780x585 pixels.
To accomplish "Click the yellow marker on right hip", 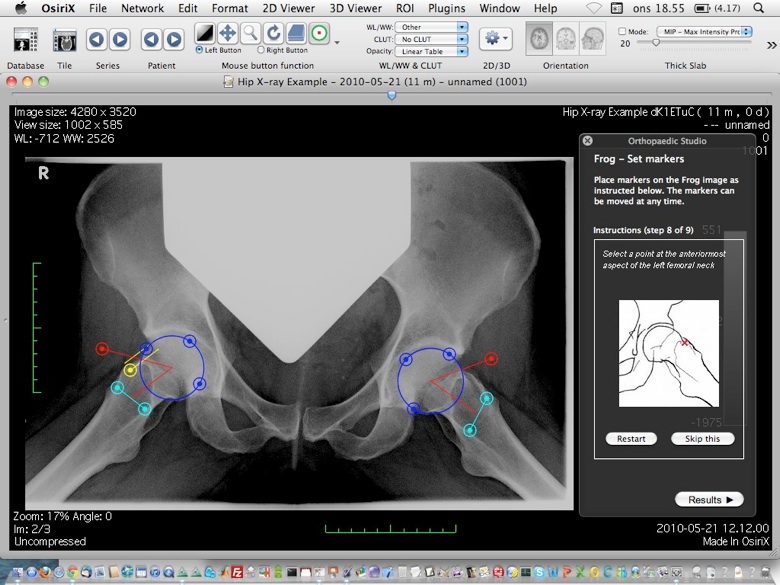I will 130,370.
